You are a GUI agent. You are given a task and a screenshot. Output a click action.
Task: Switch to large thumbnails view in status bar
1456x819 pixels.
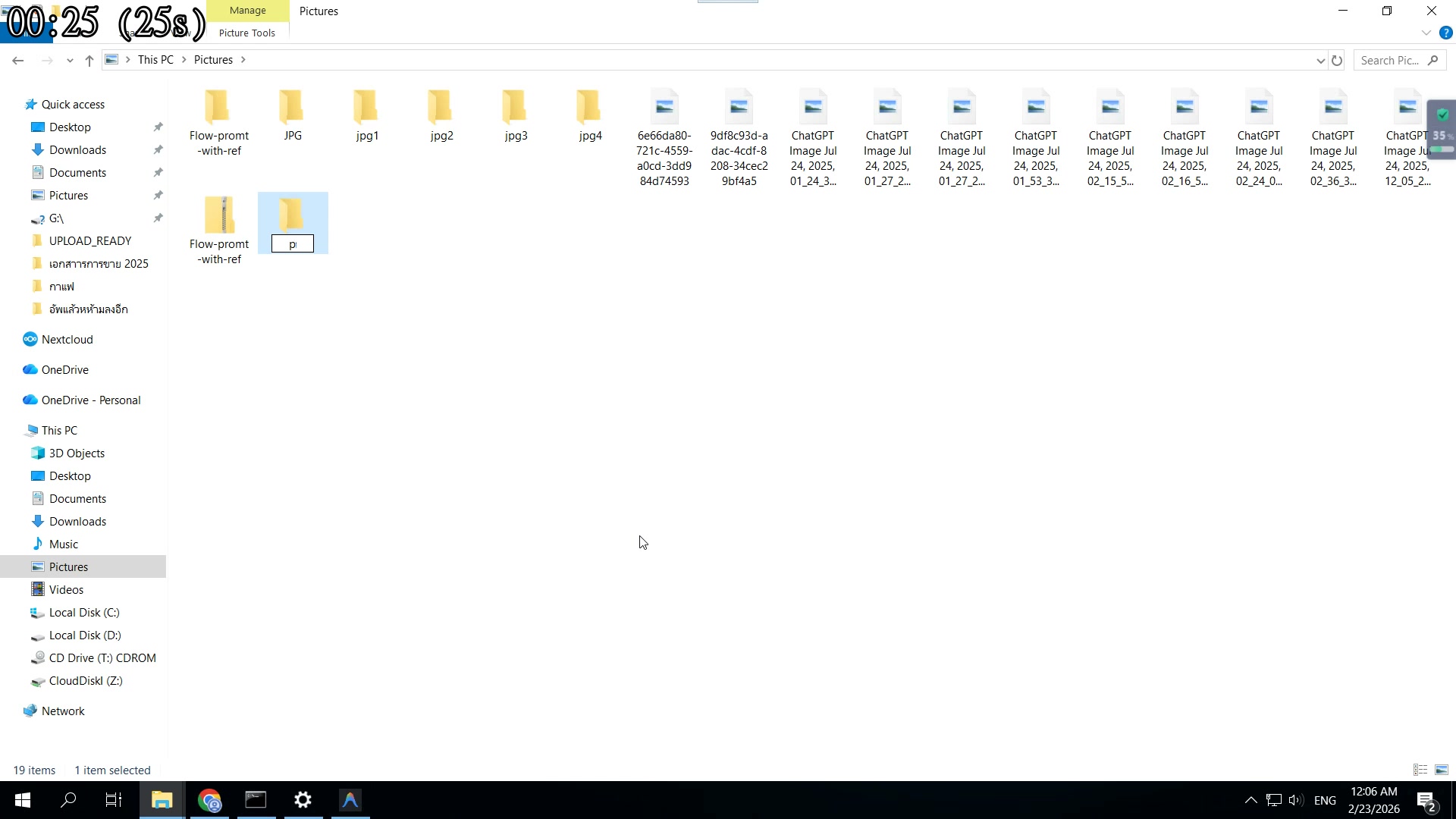click(1440, 770)
